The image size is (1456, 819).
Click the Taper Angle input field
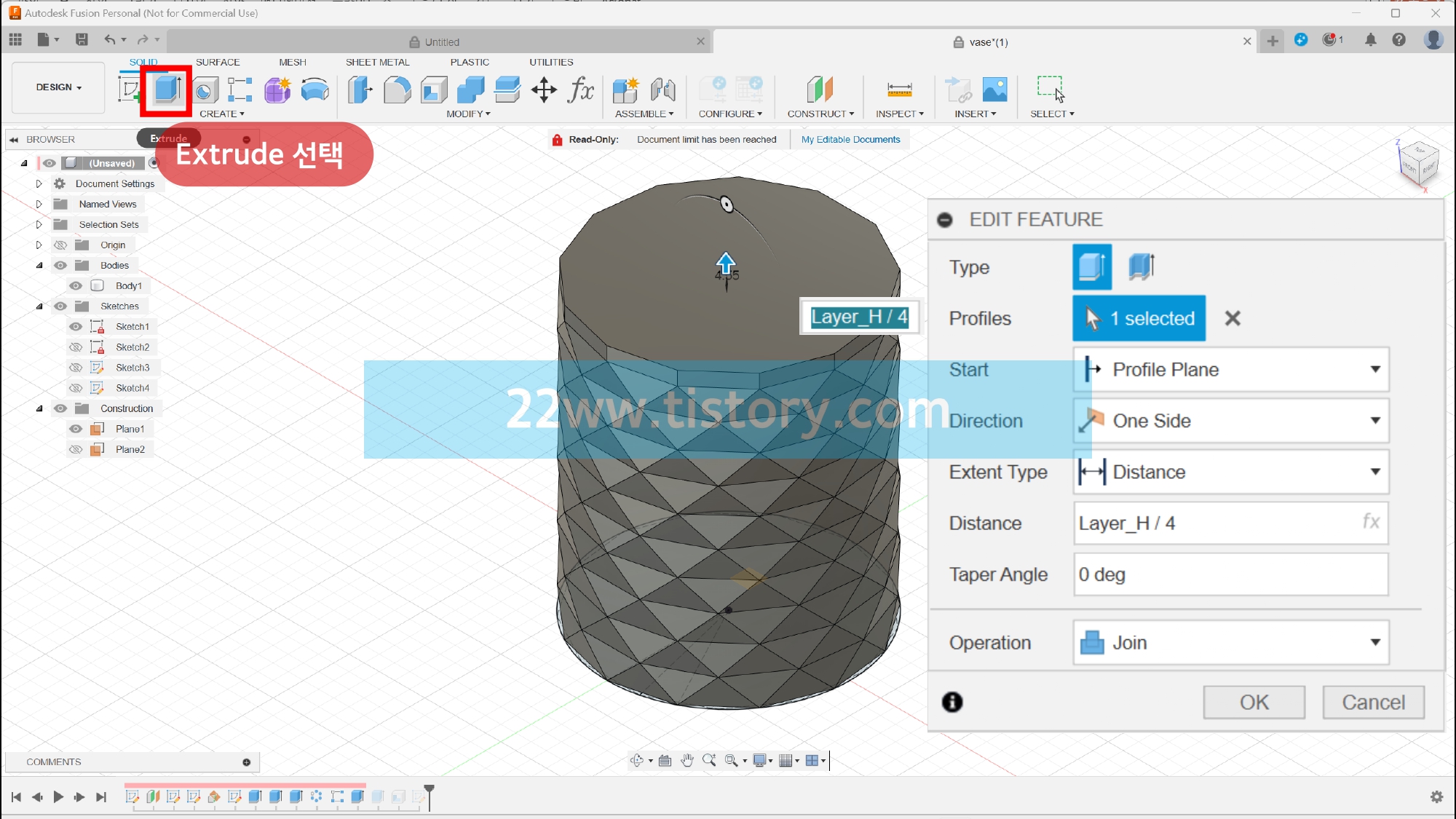point(1230,574)
